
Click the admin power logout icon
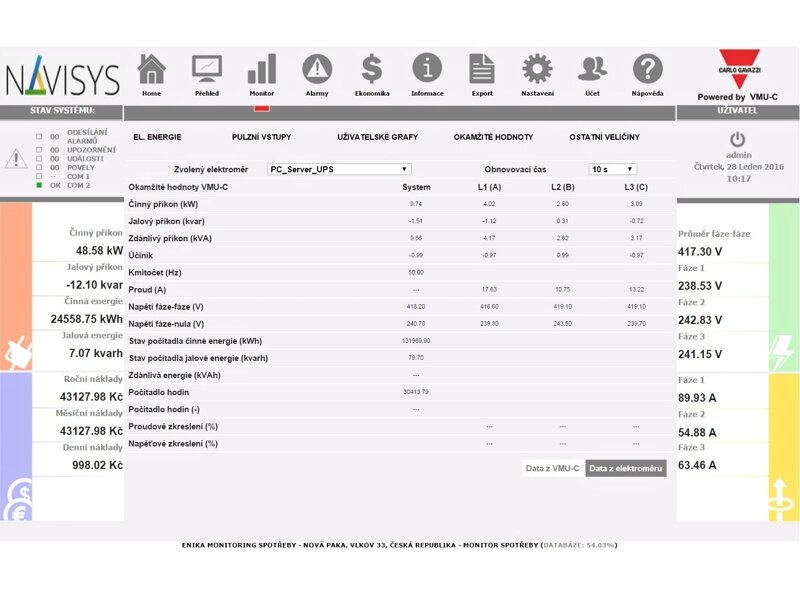(738, 139)
